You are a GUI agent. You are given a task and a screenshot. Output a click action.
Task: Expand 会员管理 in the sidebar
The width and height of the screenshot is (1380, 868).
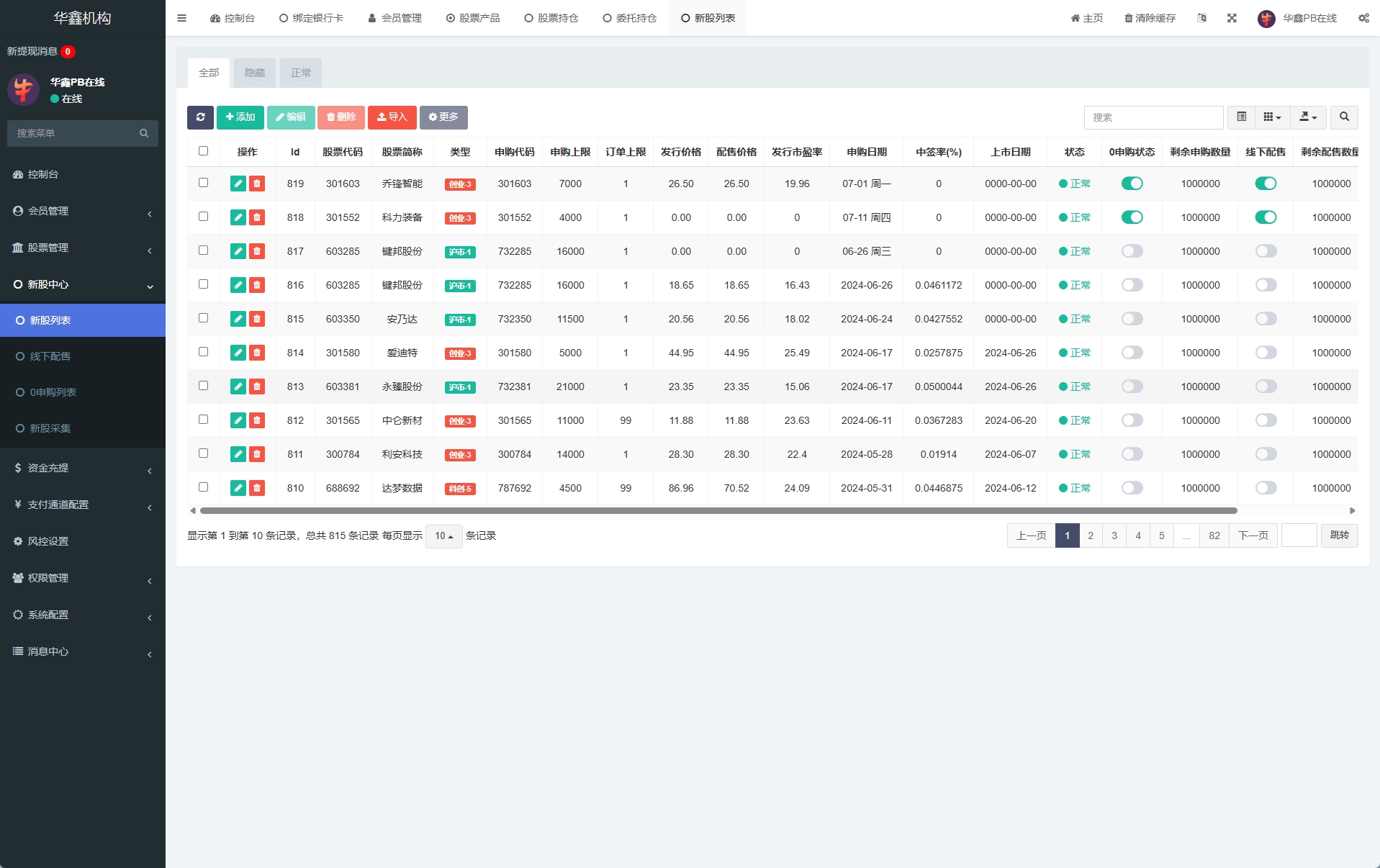click(x=82, y=211)
